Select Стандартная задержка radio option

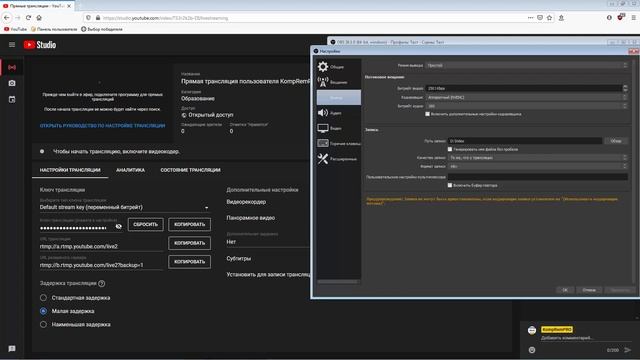pos(43,298)
